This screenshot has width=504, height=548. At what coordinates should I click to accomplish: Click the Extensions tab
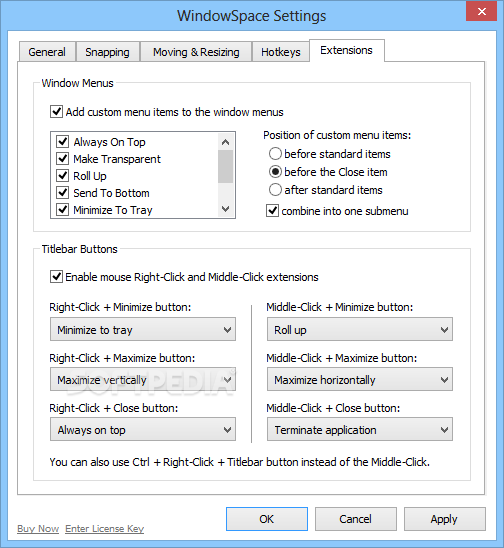pyautogui.click(x=347, y=50)
